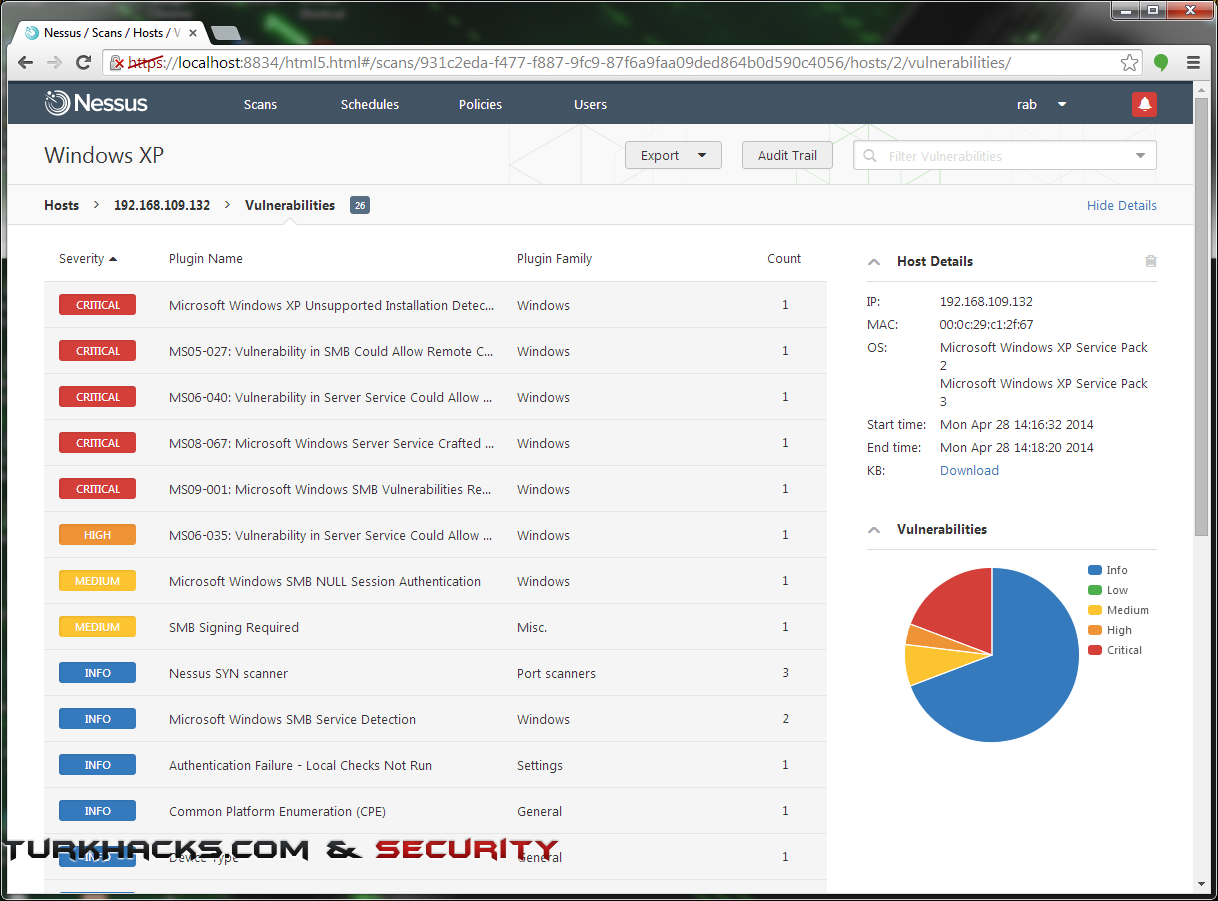1218x901 pixels.
Task: Click the Filter Vulnerabilities input field
Action: click(x=1005, y=156)
